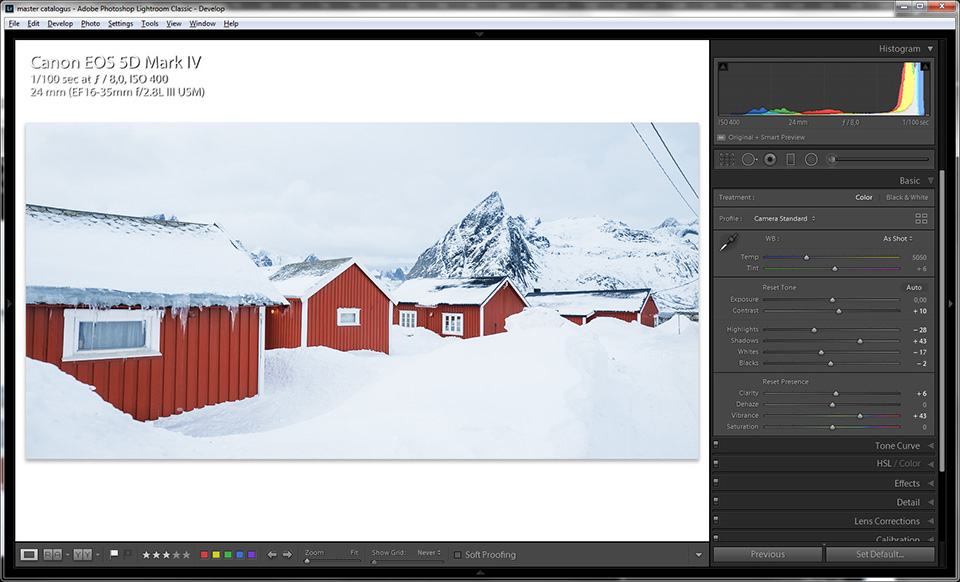The image size is (960, 582).
Task: Click the Previous button
Action: (768, 554)
